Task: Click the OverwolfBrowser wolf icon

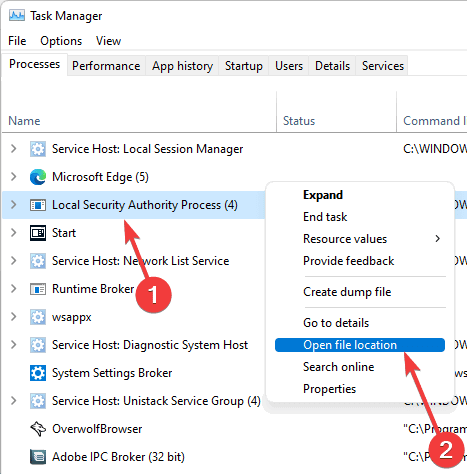Action: point(38,429)
